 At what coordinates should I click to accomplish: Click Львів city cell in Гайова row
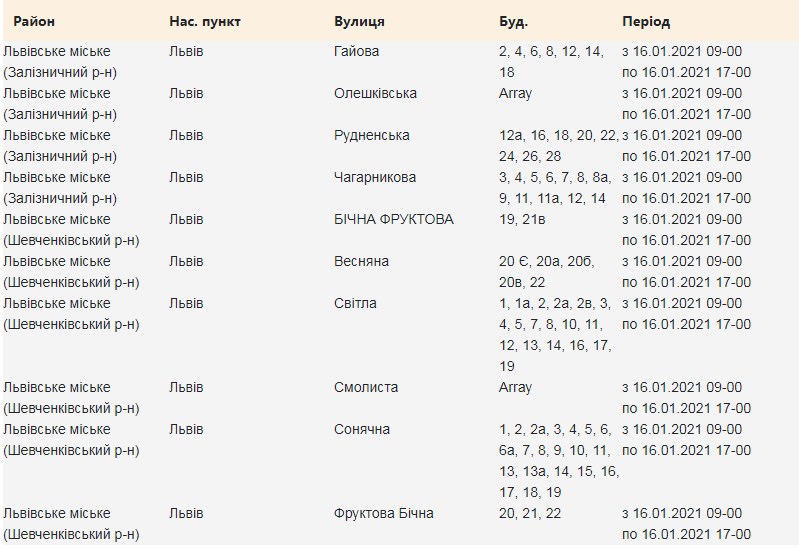[186, 51]
